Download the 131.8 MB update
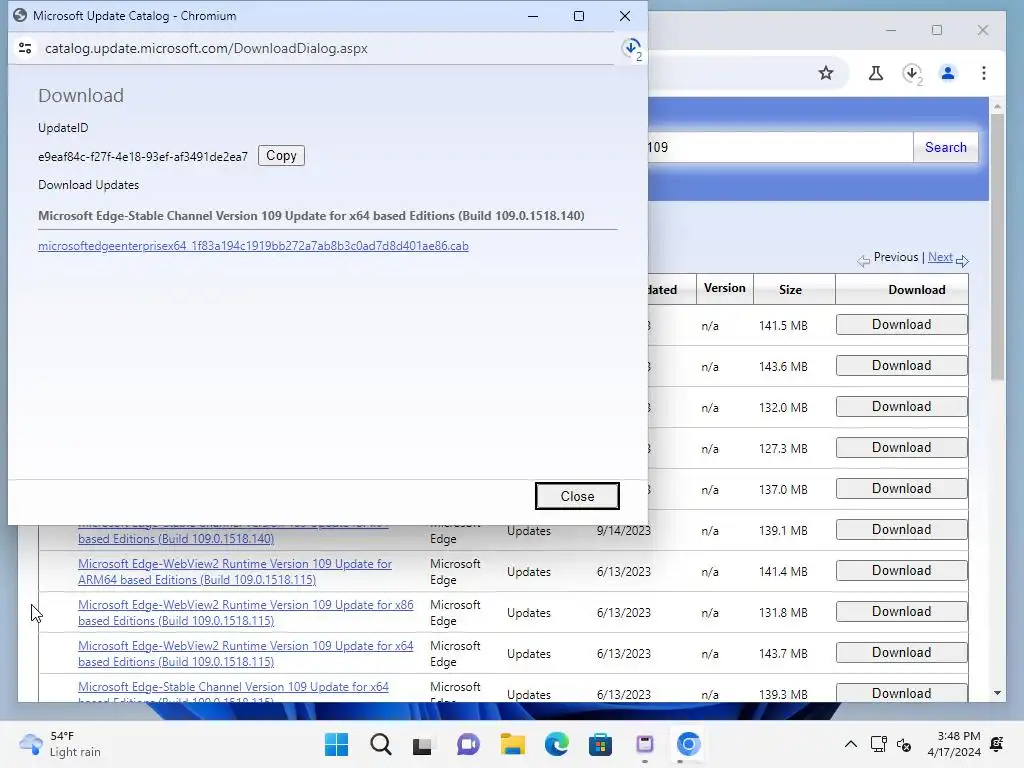The height and width of the screenshot is (768, 1024). 901,612
